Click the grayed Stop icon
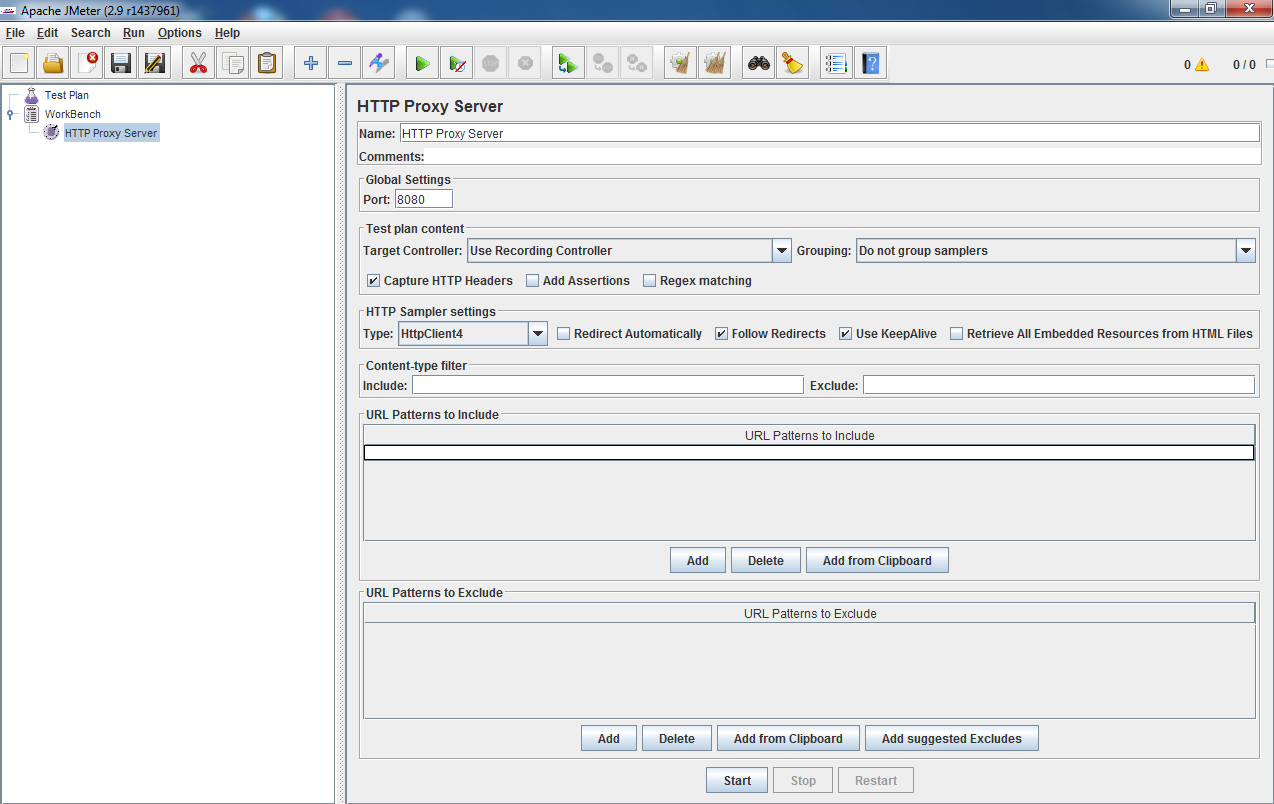The width and height of the screenshot is (1274, 804). click(x=491, y=64)
